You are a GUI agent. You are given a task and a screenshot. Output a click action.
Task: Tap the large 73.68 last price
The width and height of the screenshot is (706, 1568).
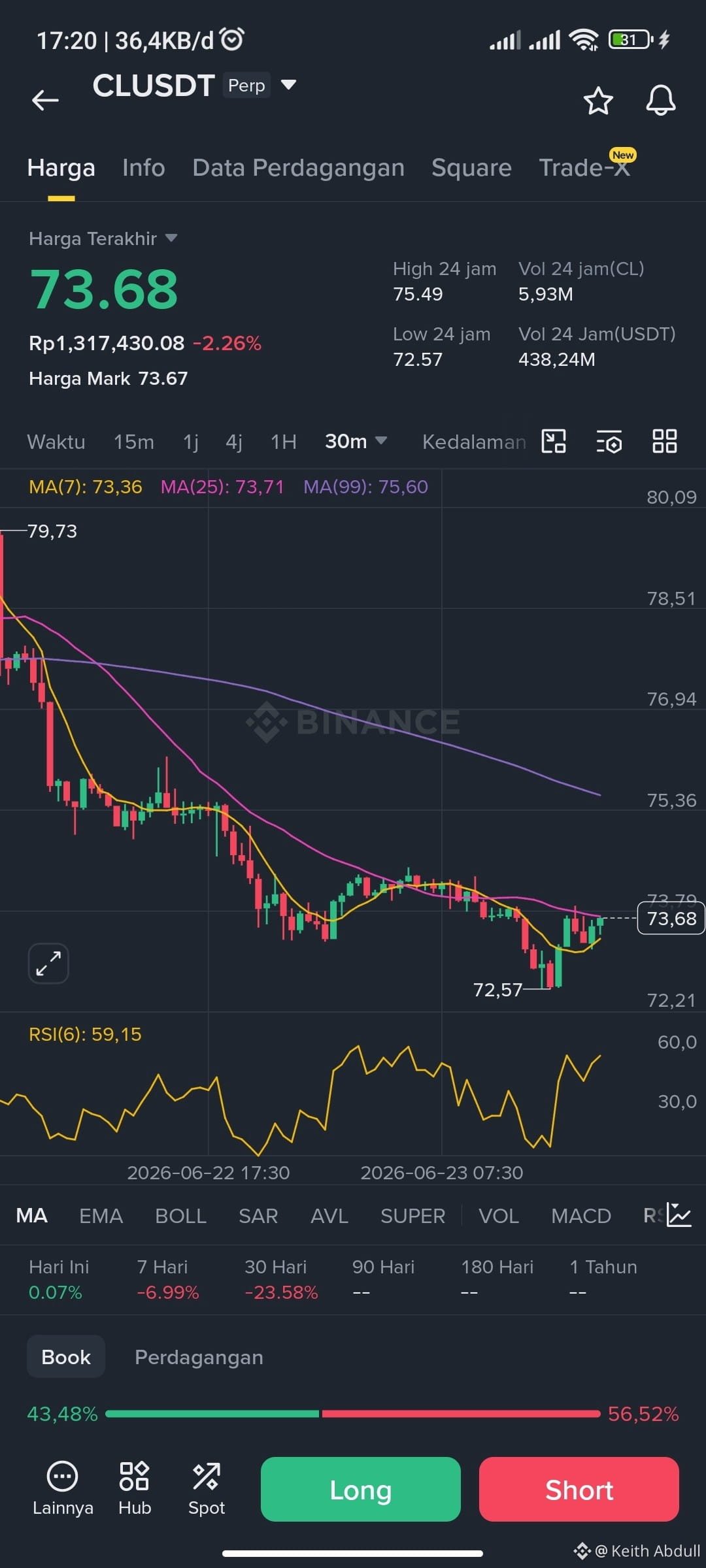click(x=104, y=289)
